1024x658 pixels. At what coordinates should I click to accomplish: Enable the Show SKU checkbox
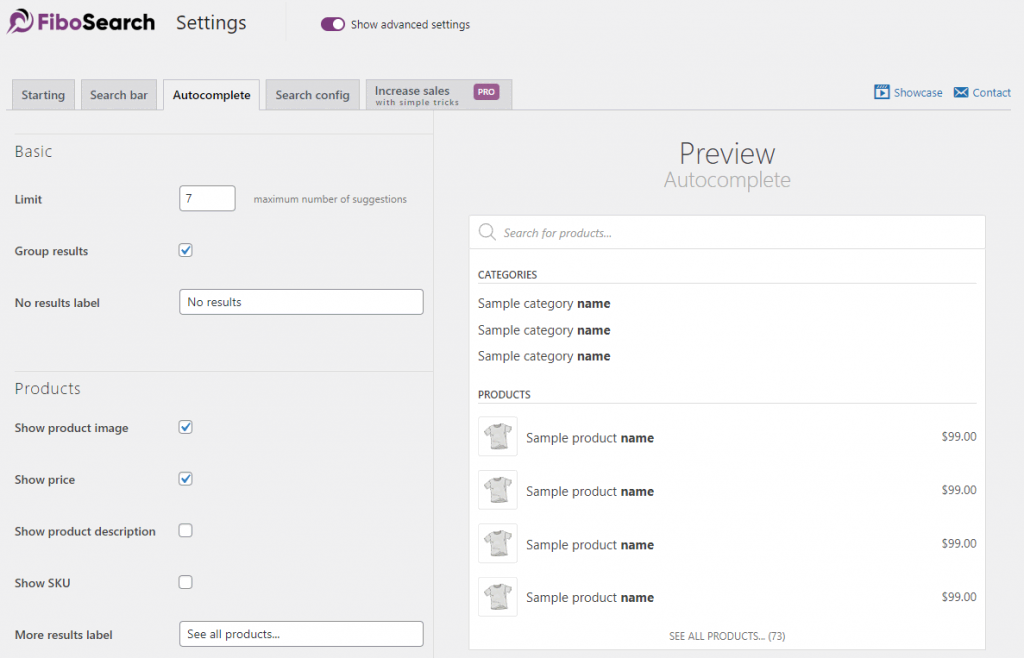[185, 582]
